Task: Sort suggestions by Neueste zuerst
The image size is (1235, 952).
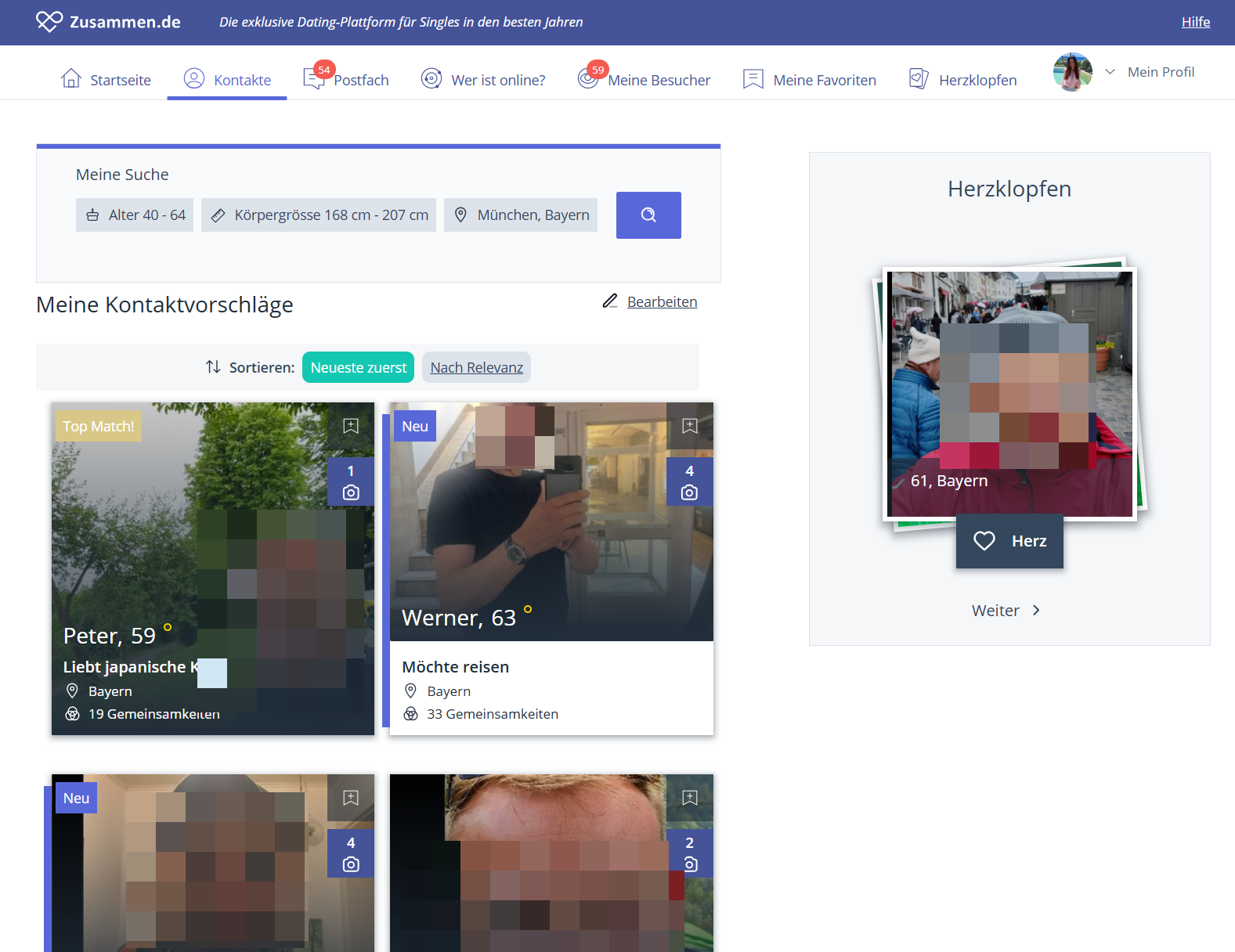Action: [x=359, y=368]
